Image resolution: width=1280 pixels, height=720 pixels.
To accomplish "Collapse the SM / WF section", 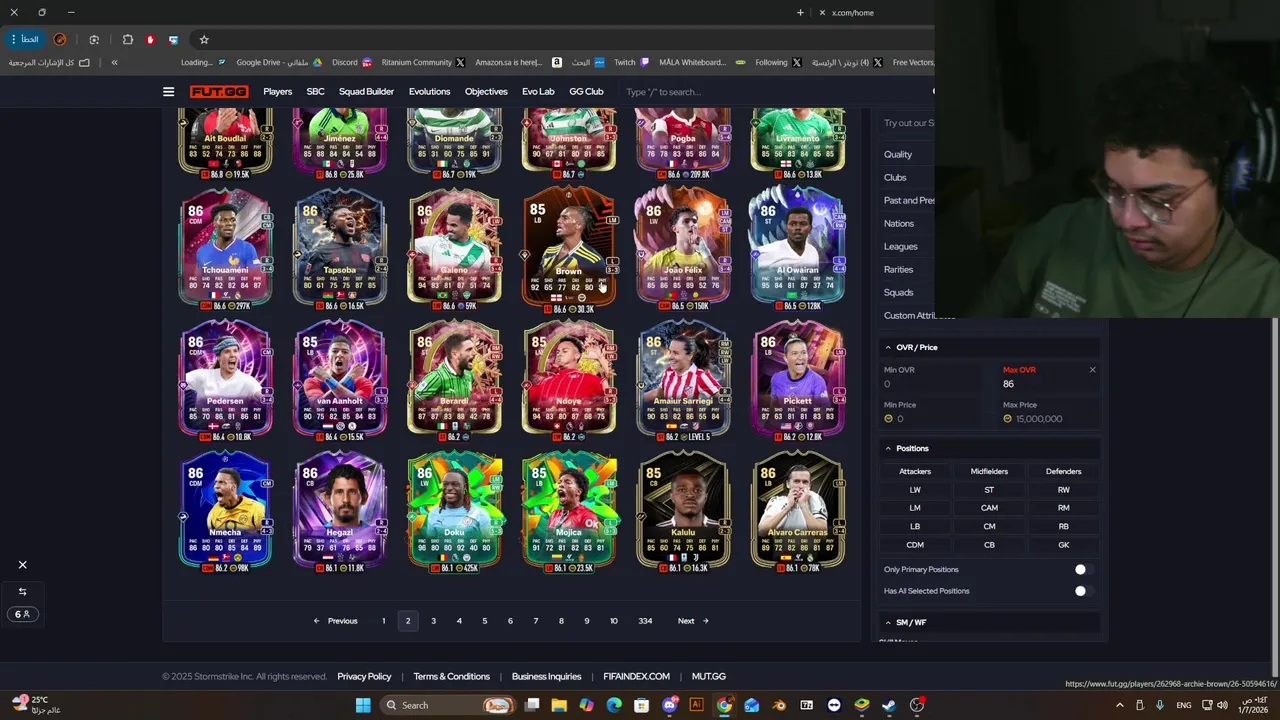I will [x=990, y=622].
